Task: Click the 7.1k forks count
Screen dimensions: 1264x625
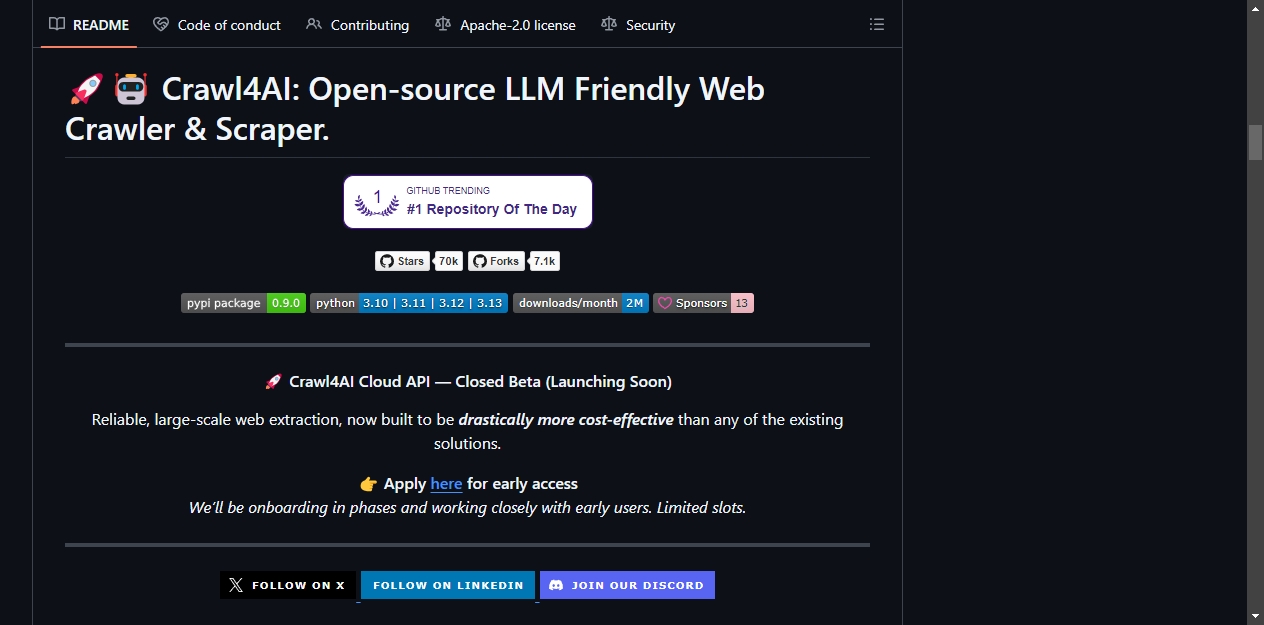Action: [x=544, y=261]
